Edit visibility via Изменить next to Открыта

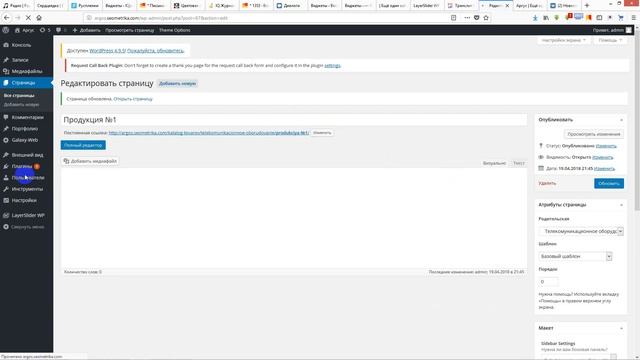603,157
